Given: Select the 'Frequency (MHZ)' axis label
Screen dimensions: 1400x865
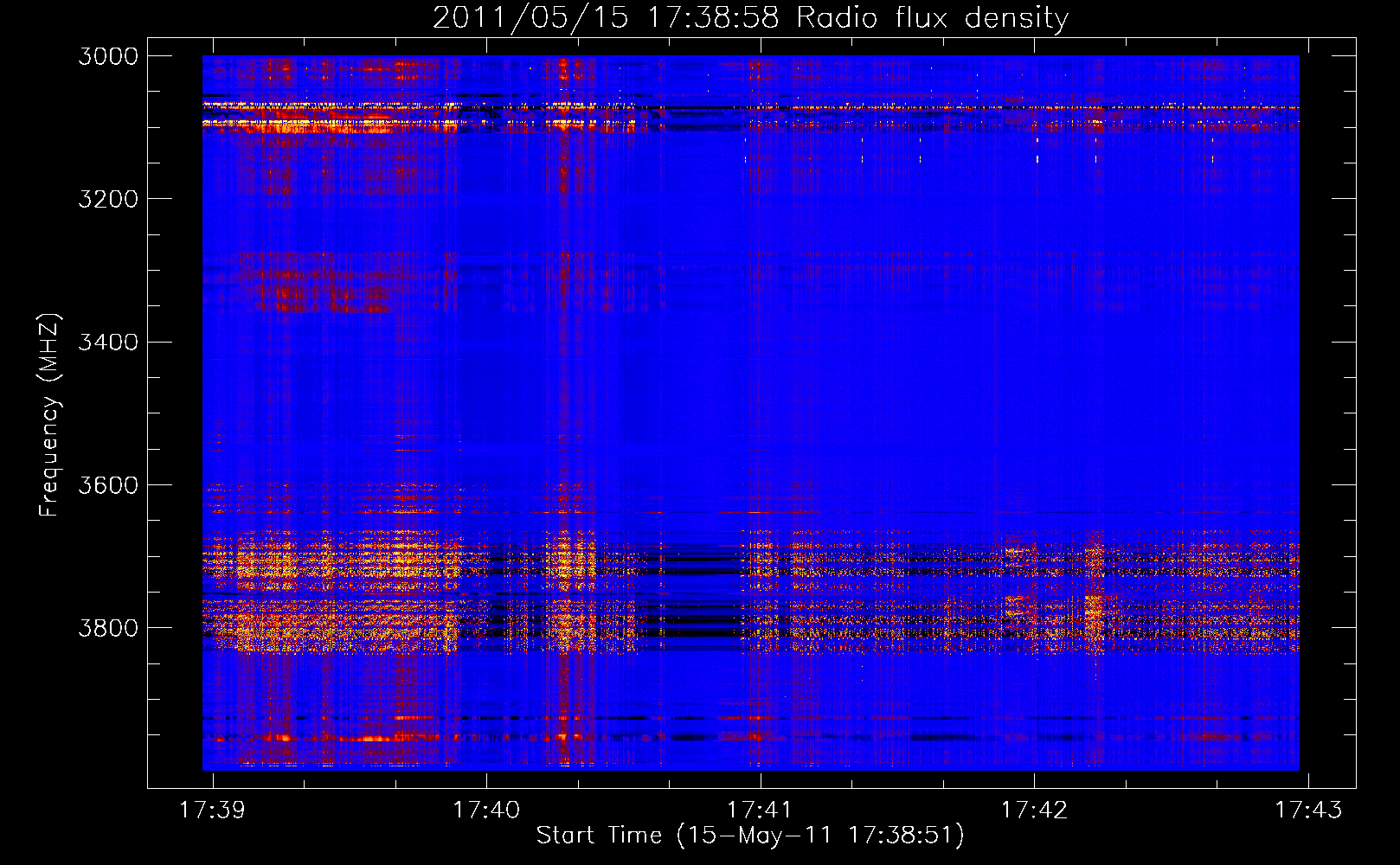Looking at the screenshot, I should (x=49, y=415).
